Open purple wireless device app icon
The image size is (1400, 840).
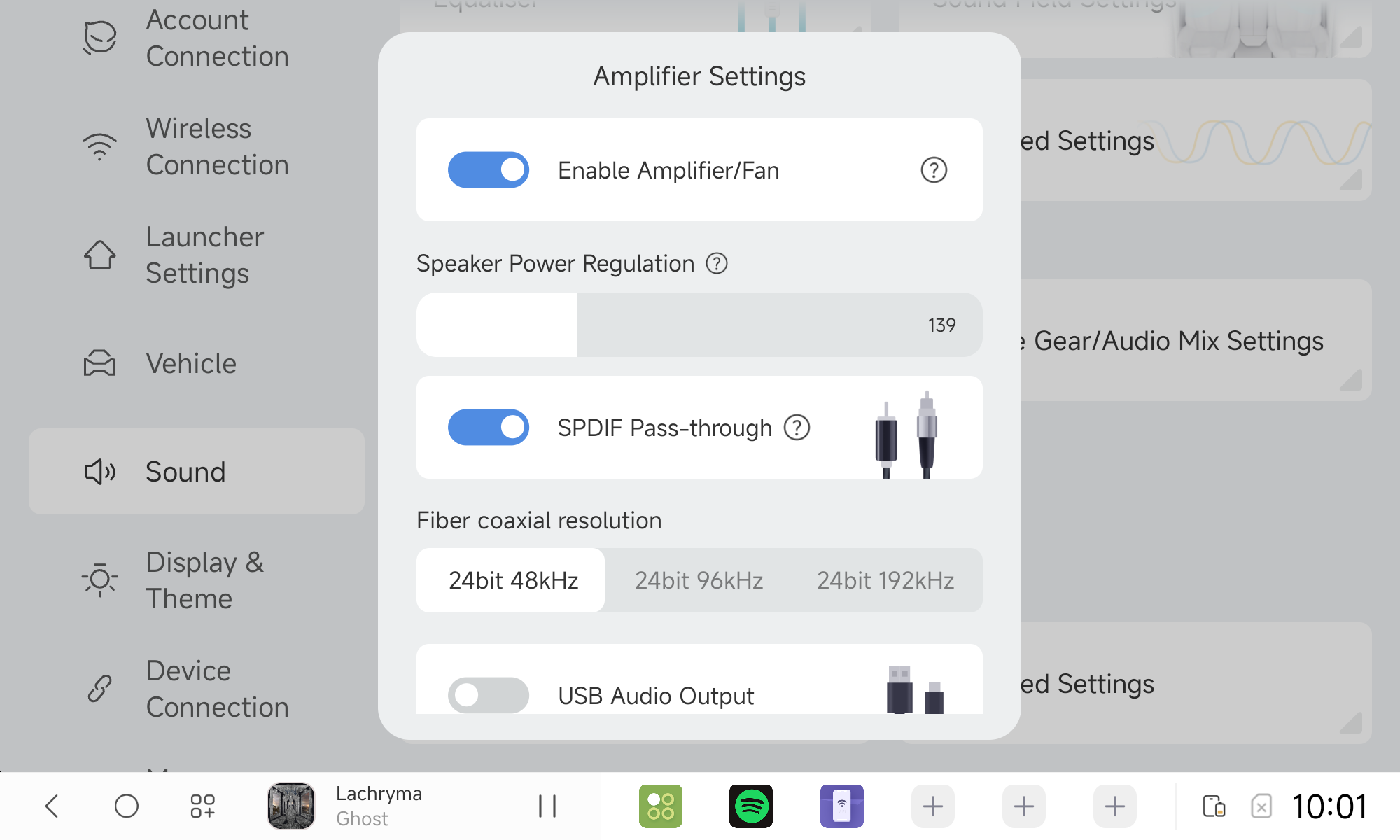842,806
